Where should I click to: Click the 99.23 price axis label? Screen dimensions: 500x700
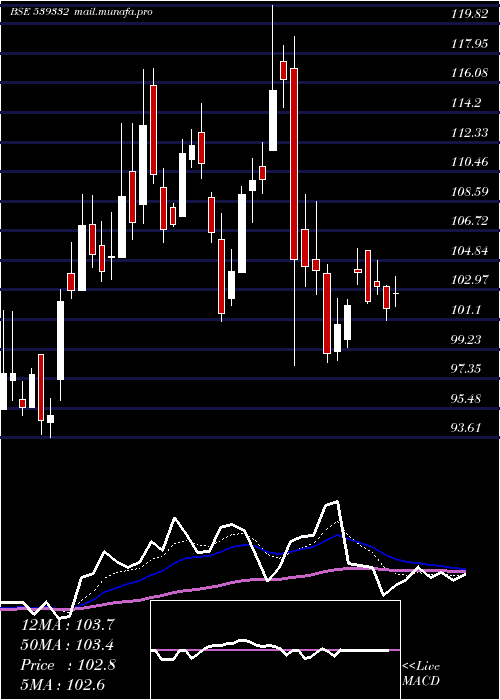pyautogui.click(x=466, y=339)
